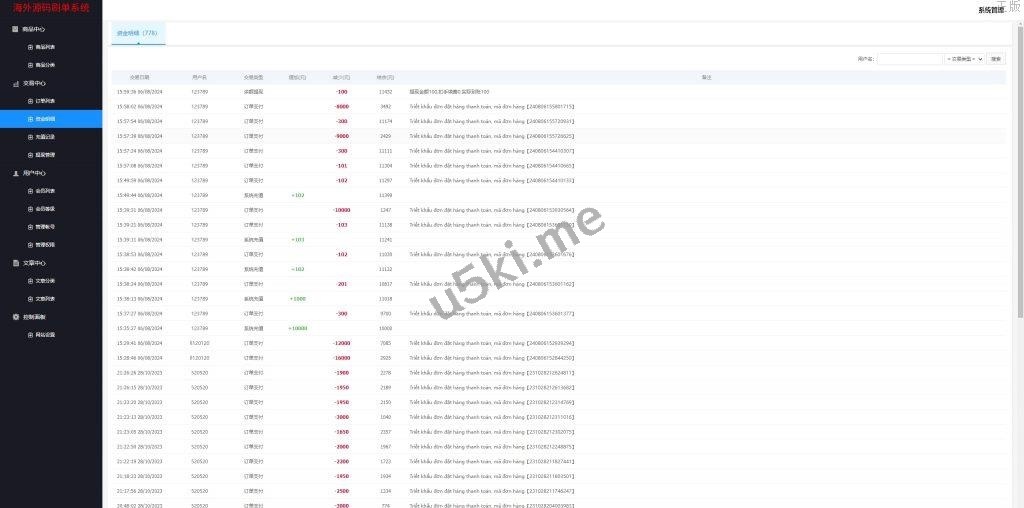Viewport: 1024px width, 508px height.
Task: Click the 交易日期 column header
Action: [x=140, y=77]
